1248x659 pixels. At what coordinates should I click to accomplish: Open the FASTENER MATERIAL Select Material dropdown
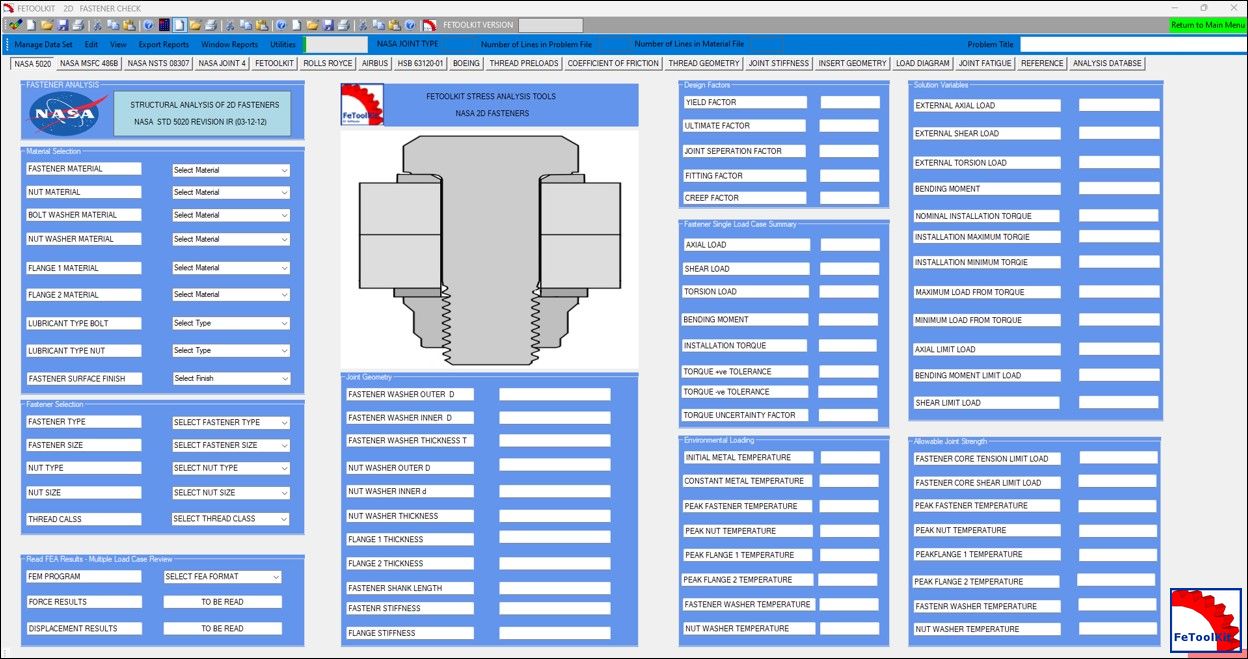click(x=231, y=170)
